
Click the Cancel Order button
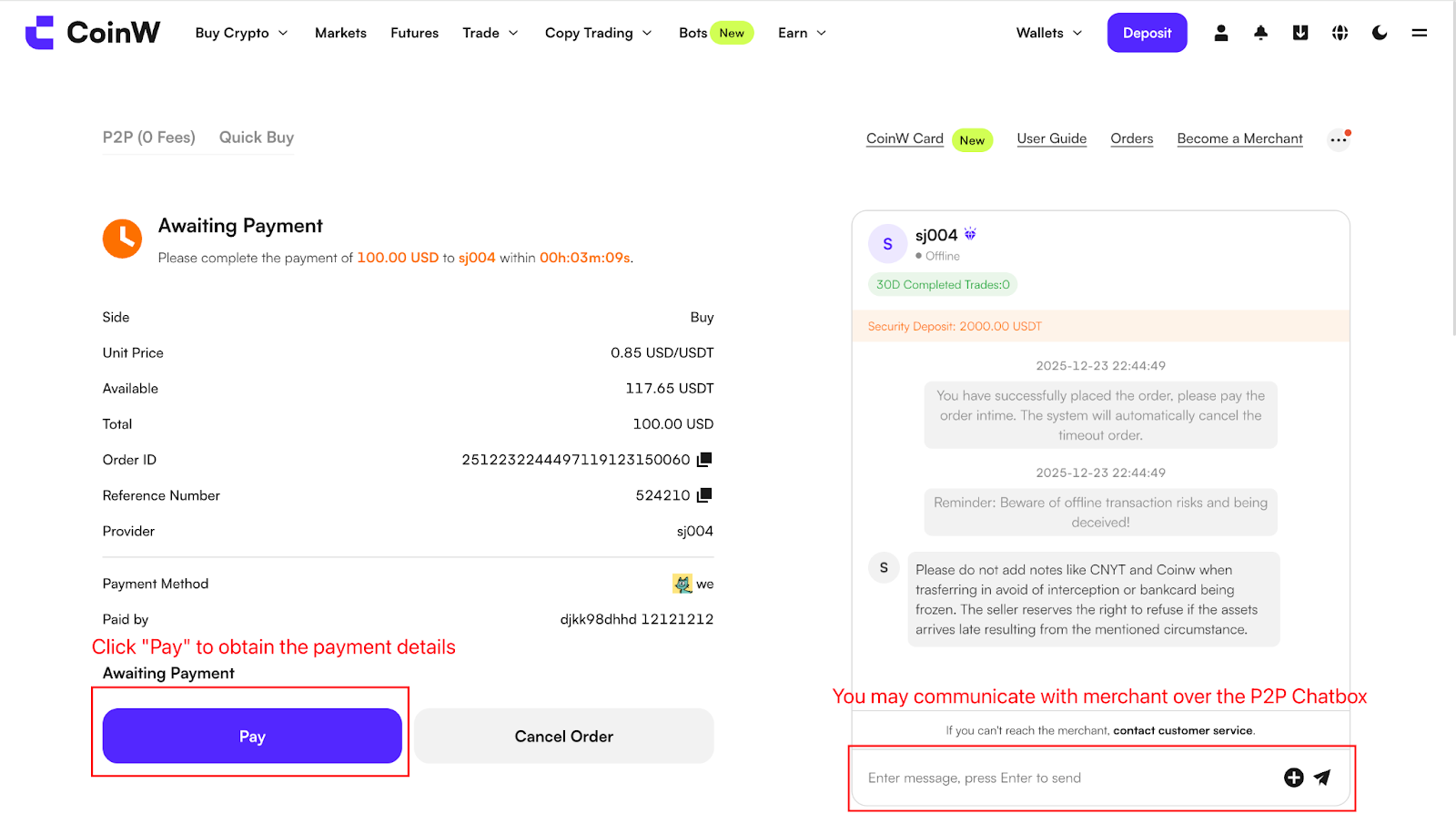click(564, 736)
